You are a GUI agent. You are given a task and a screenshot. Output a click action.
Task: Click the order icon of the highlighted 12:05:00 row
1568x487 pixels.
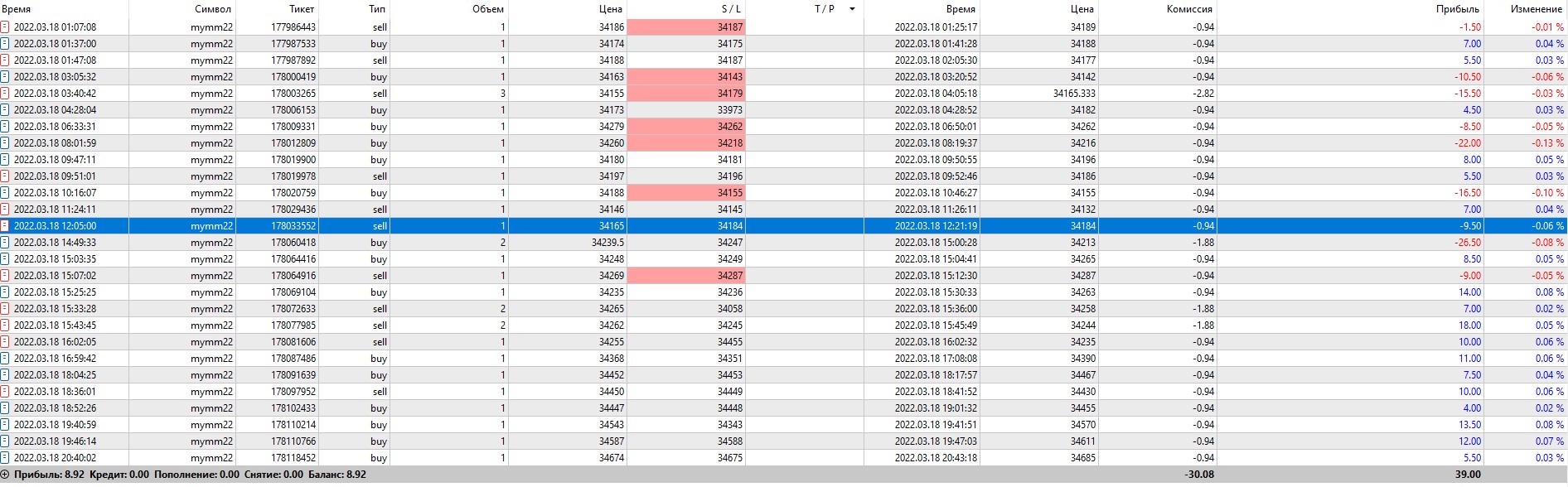tap(5, 226)
